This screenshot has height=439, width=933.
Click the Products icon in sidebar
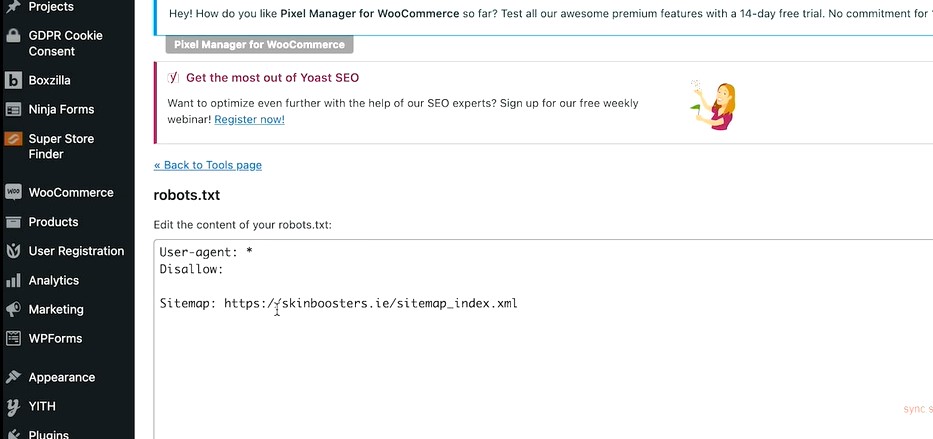pos(13,222)
